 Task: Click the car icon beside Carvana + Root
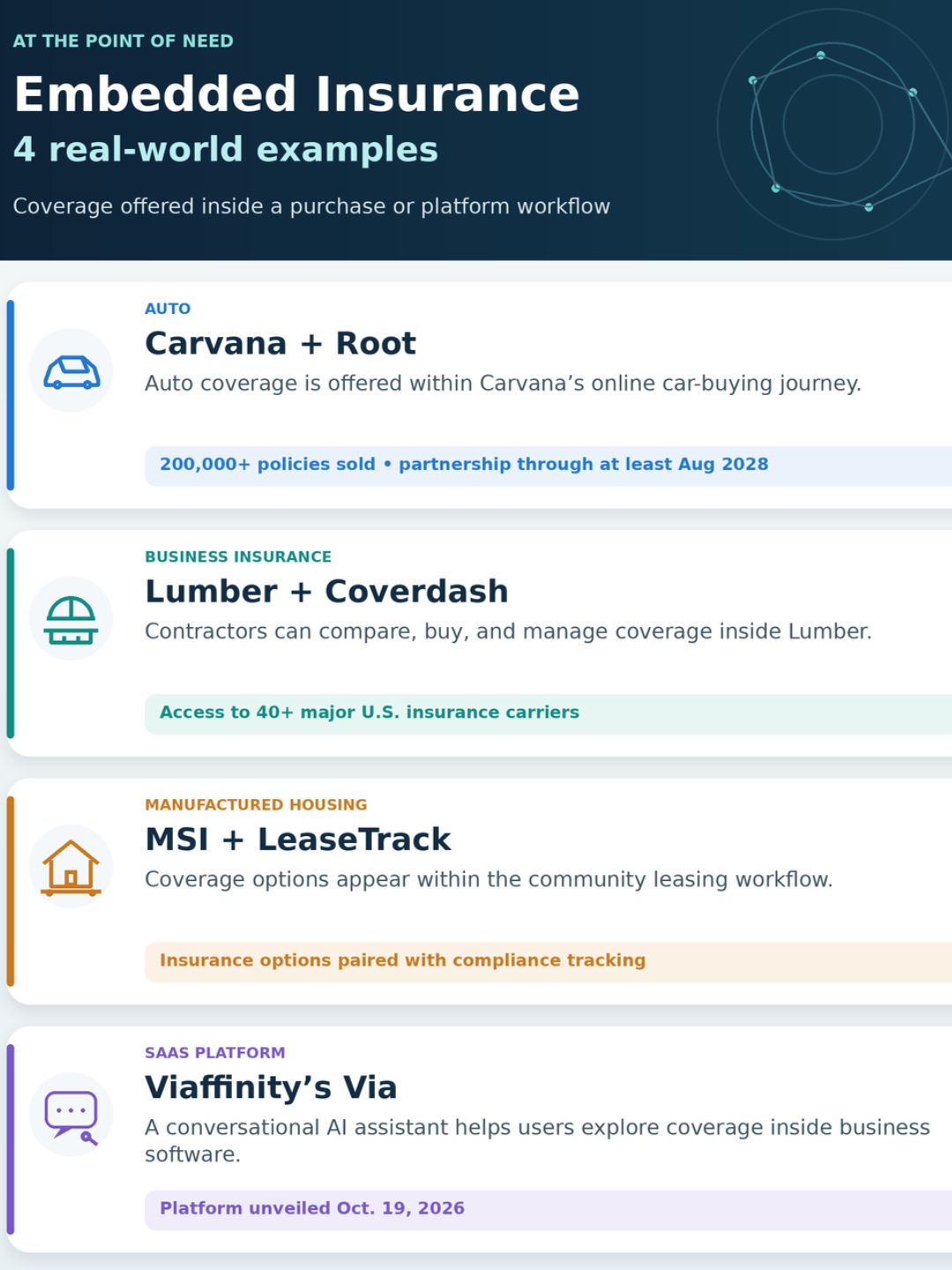(x=71, y=371)
